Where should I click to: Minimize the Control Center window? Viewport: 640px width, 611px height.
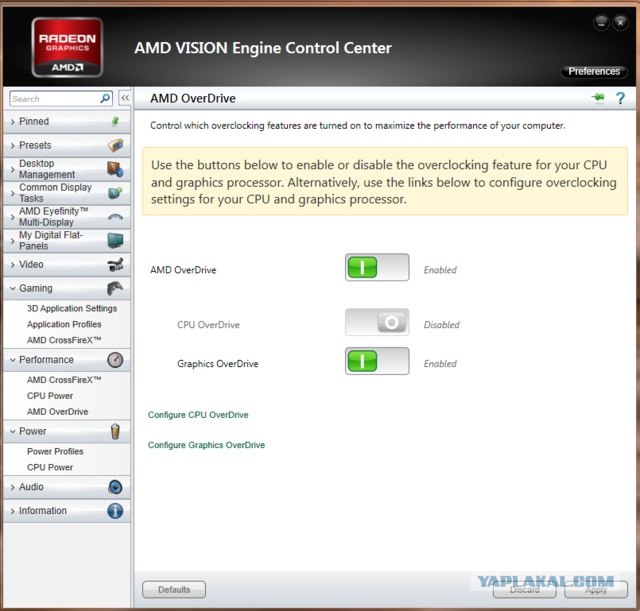pyautogui.click(x=601, y=22)
